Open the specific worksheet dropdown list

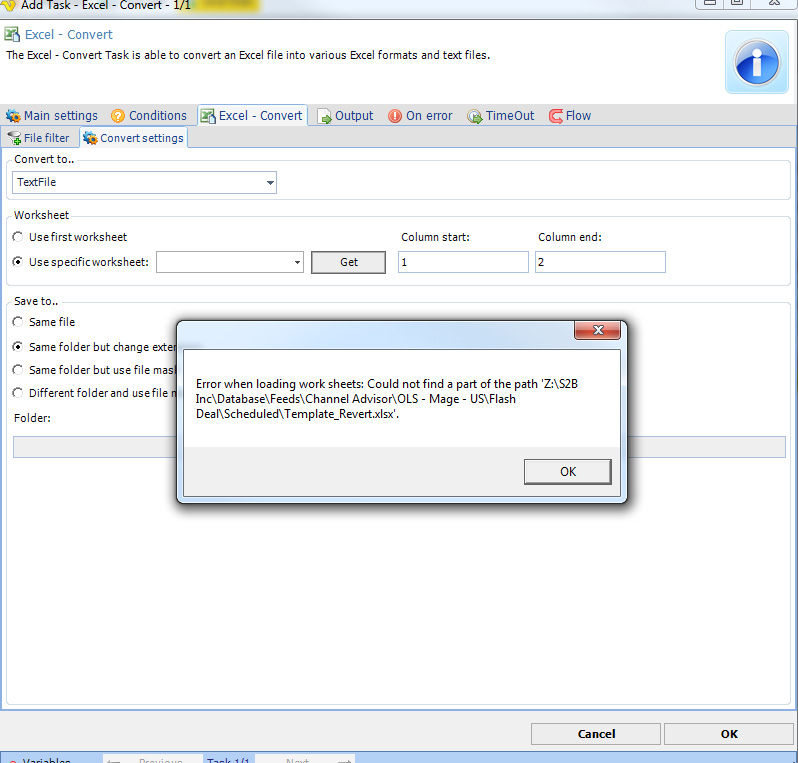point(297,262)
